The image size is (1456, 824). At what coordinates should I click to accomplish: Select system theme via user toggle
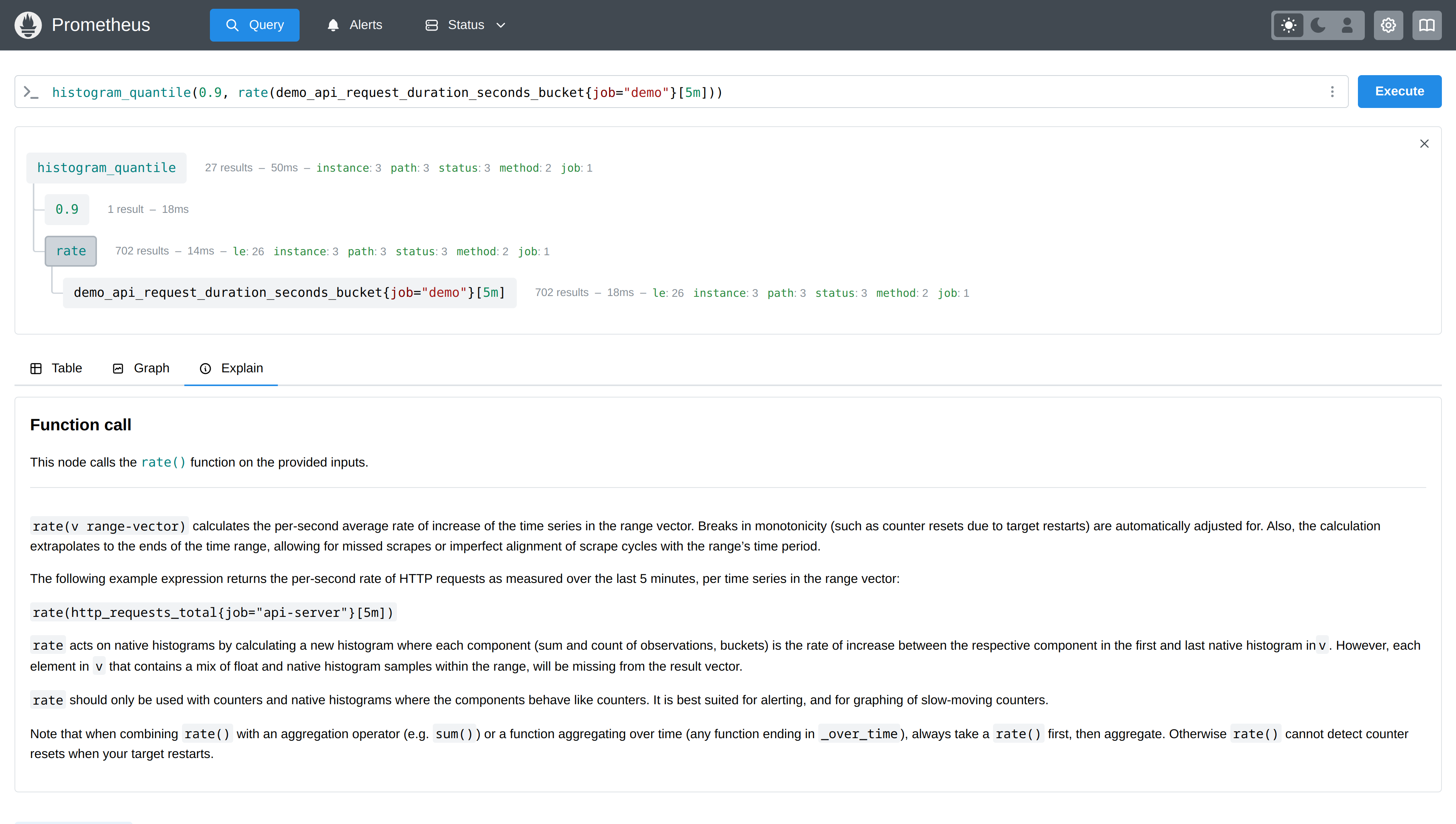tap(1347, 25)
